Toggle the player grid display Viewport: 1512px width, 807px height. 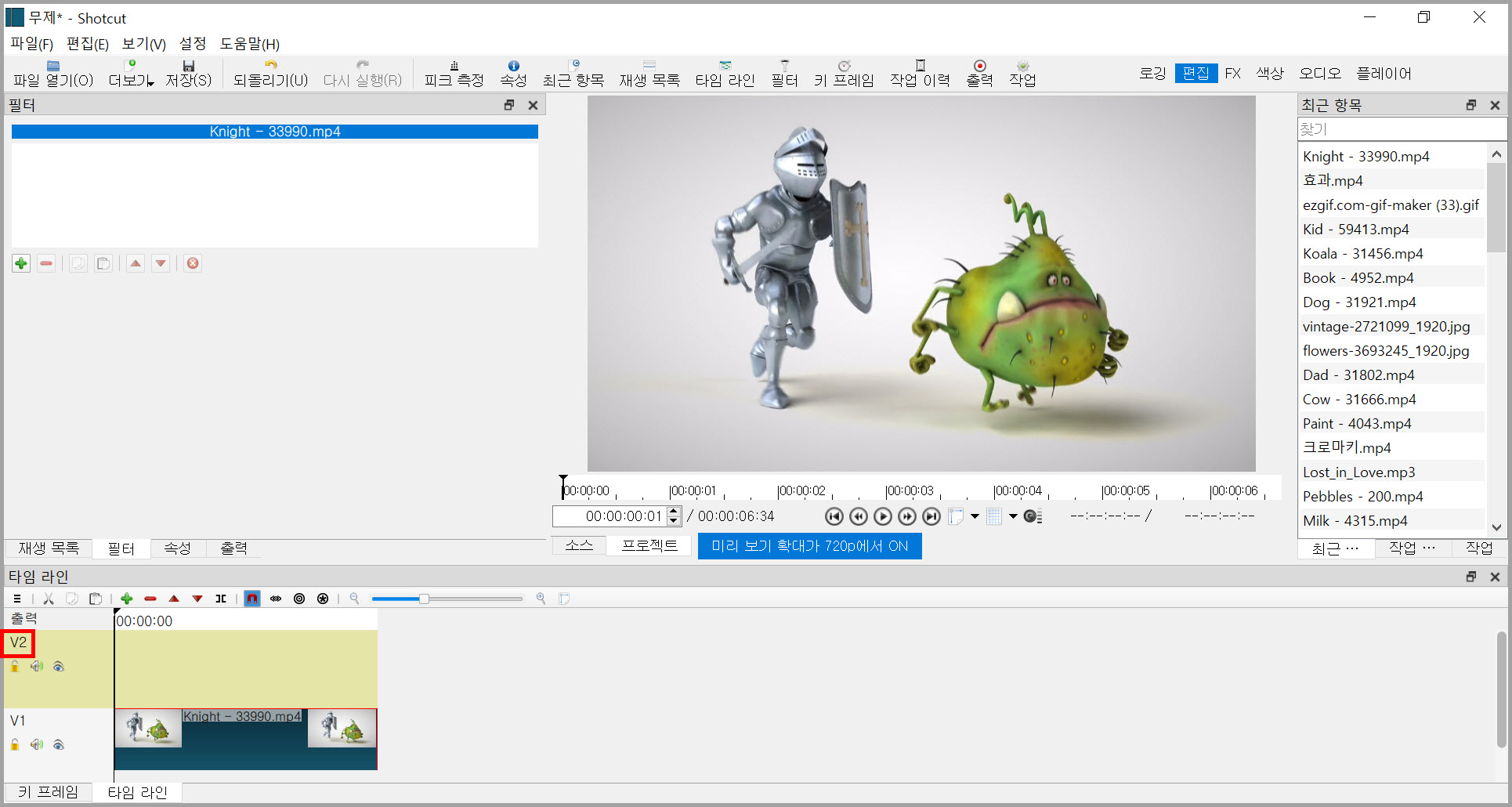994,516
